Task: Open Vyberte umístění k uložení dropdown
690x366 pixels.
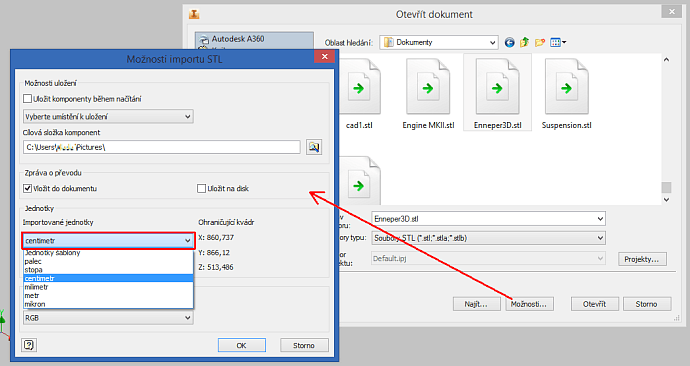Action: coord(108,117)
